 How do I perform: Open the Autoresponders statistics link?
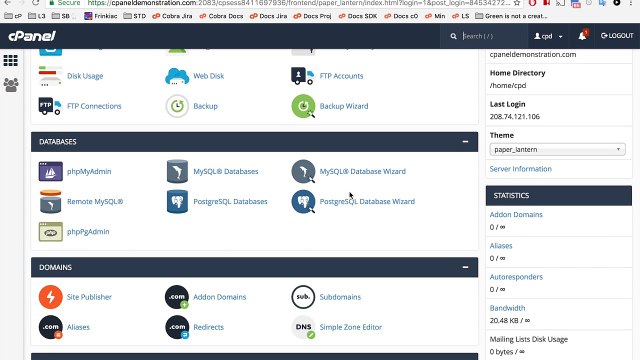[516, 277]
